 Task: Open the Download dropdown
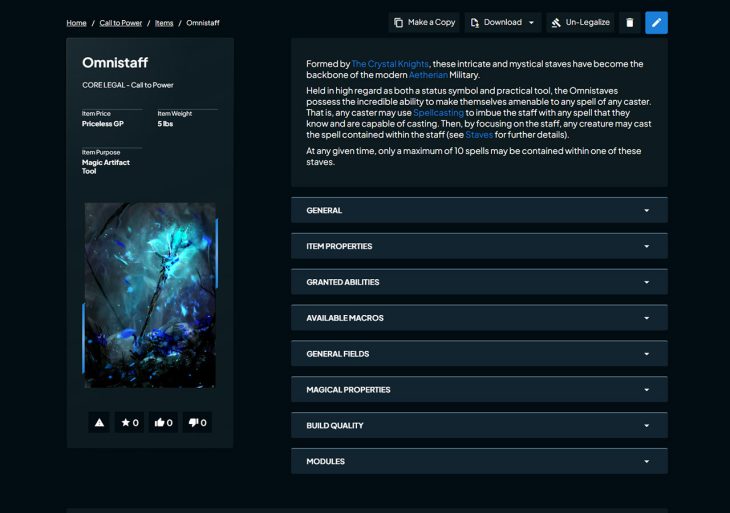pyautogui.click(x=503, y=22)
